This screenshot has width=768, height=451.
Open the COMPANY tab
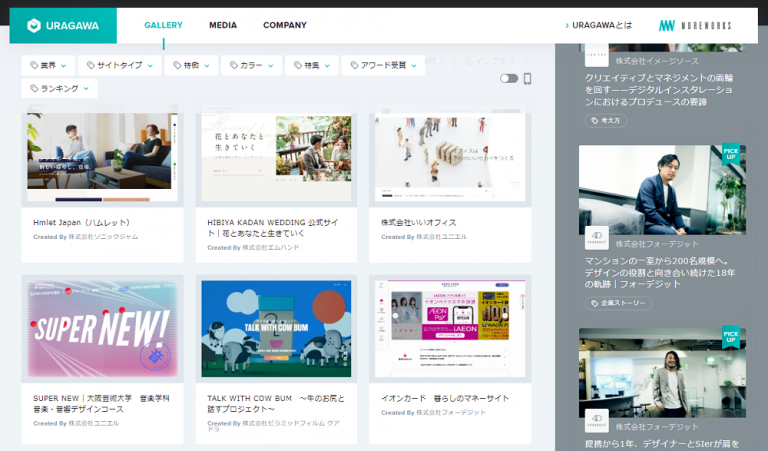(x=285, y=25)
